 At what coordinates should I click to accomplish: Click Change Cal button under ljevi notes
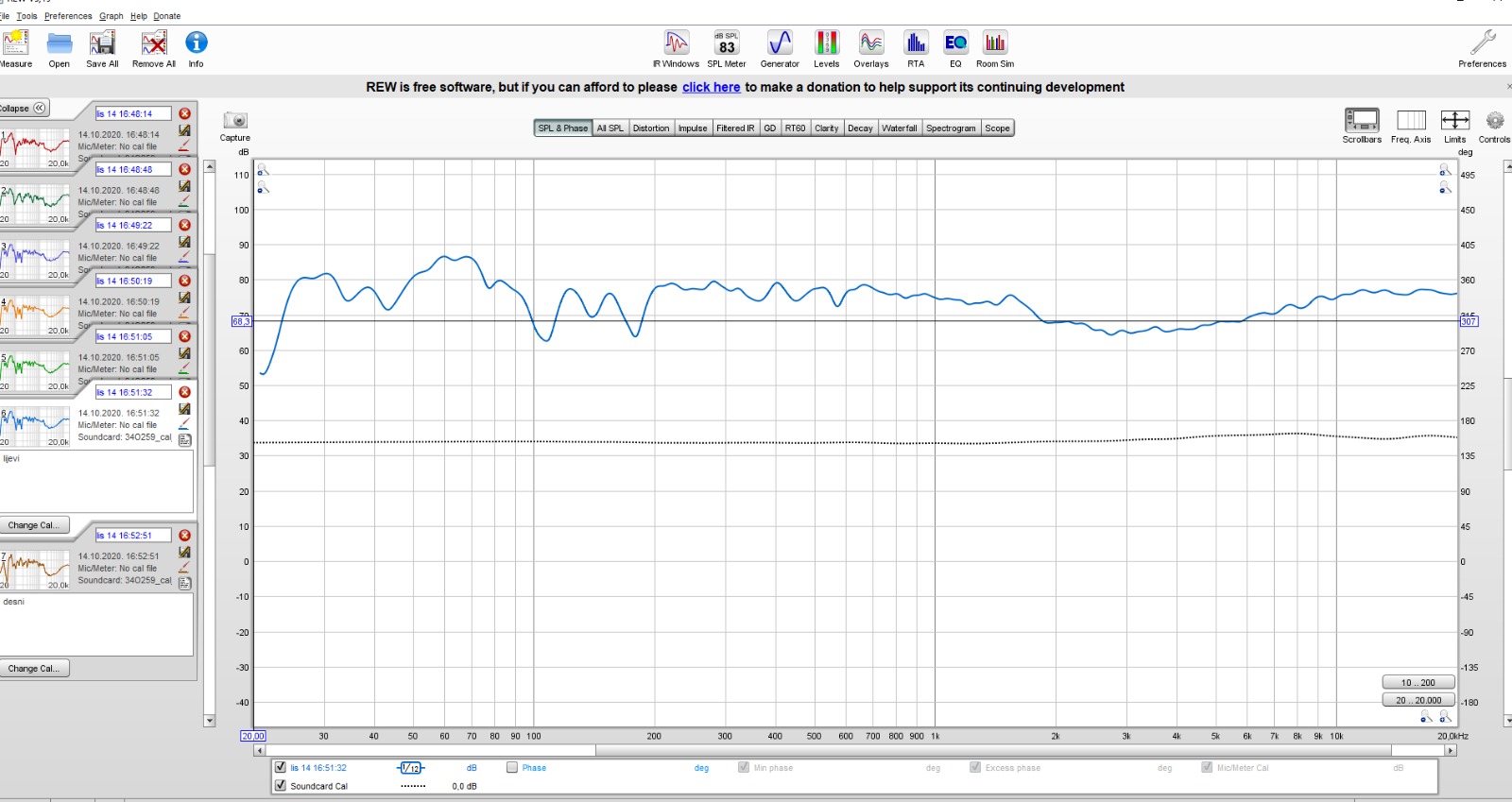point(34,525)
